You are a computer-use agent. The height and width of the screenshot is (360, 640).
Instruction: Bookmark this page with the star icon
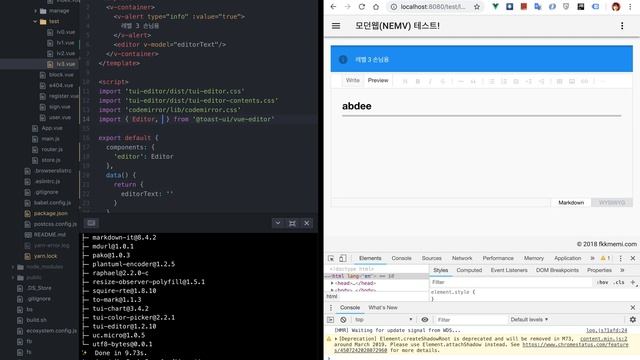(477, 7)
